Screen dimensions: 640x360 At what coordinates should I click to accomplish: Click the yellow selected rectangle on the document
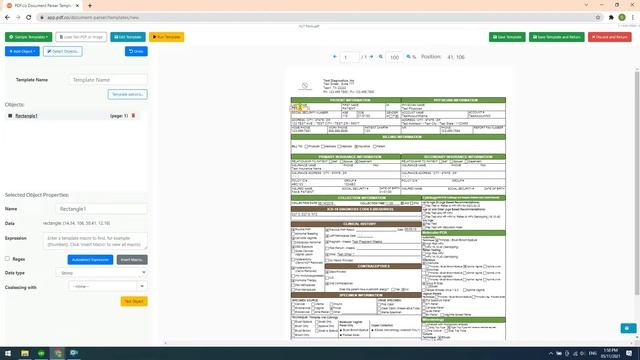(x=299, y=108)
